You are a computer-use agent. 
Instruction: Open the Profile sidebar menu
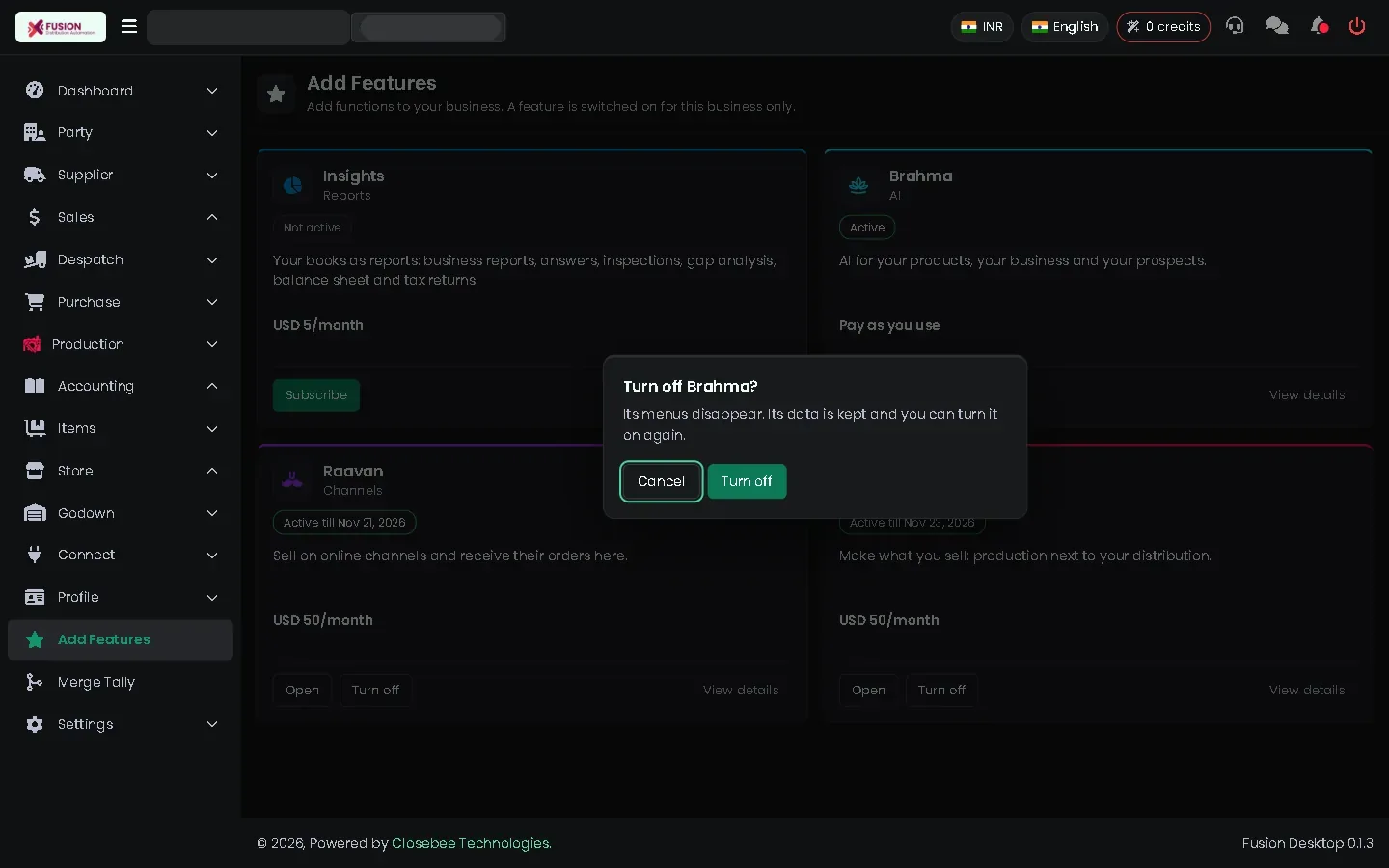click(x=121, y=597)
